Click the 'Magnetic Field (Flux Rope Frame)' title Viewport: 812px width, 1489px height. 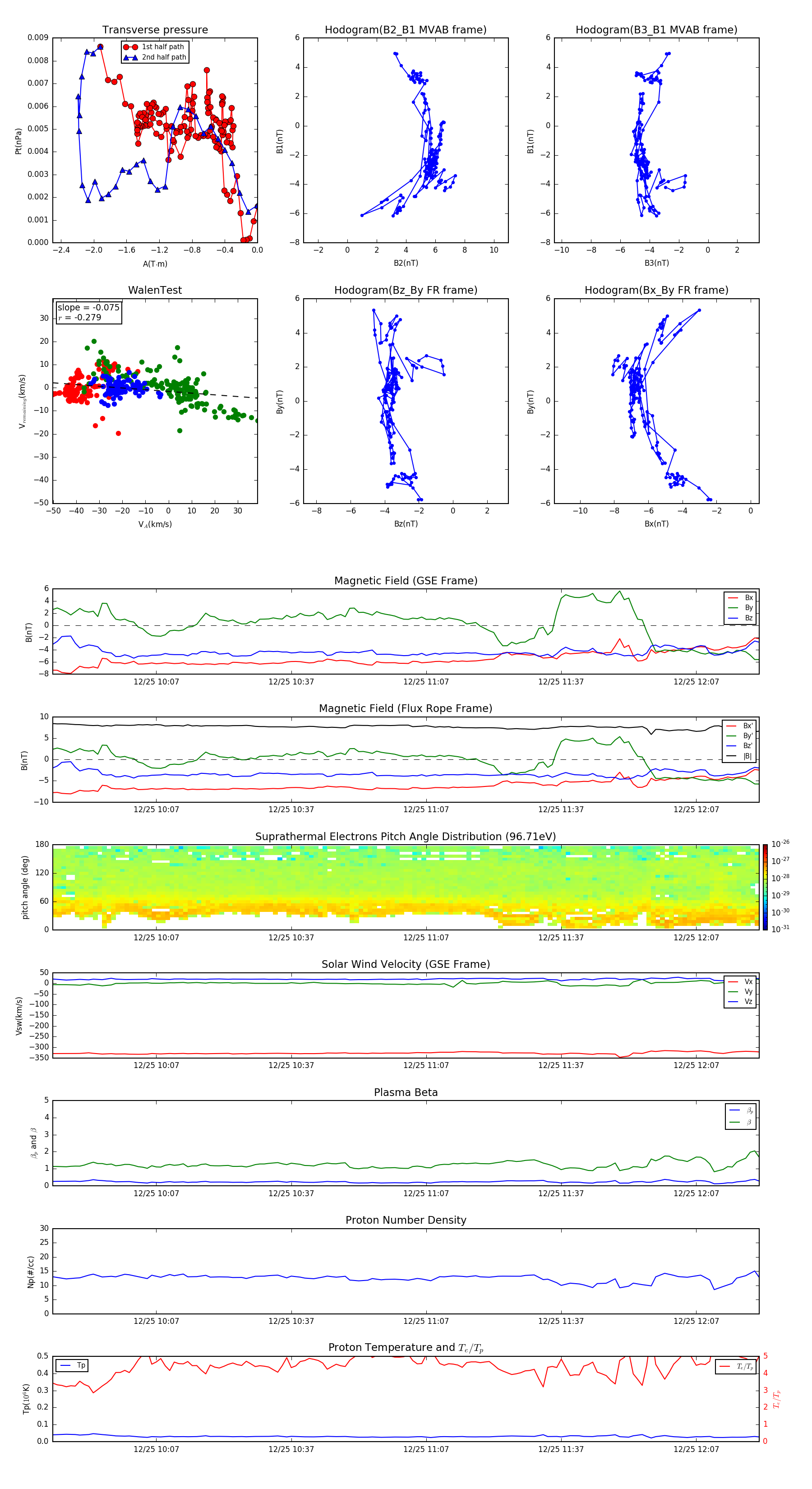click(406, 709)
